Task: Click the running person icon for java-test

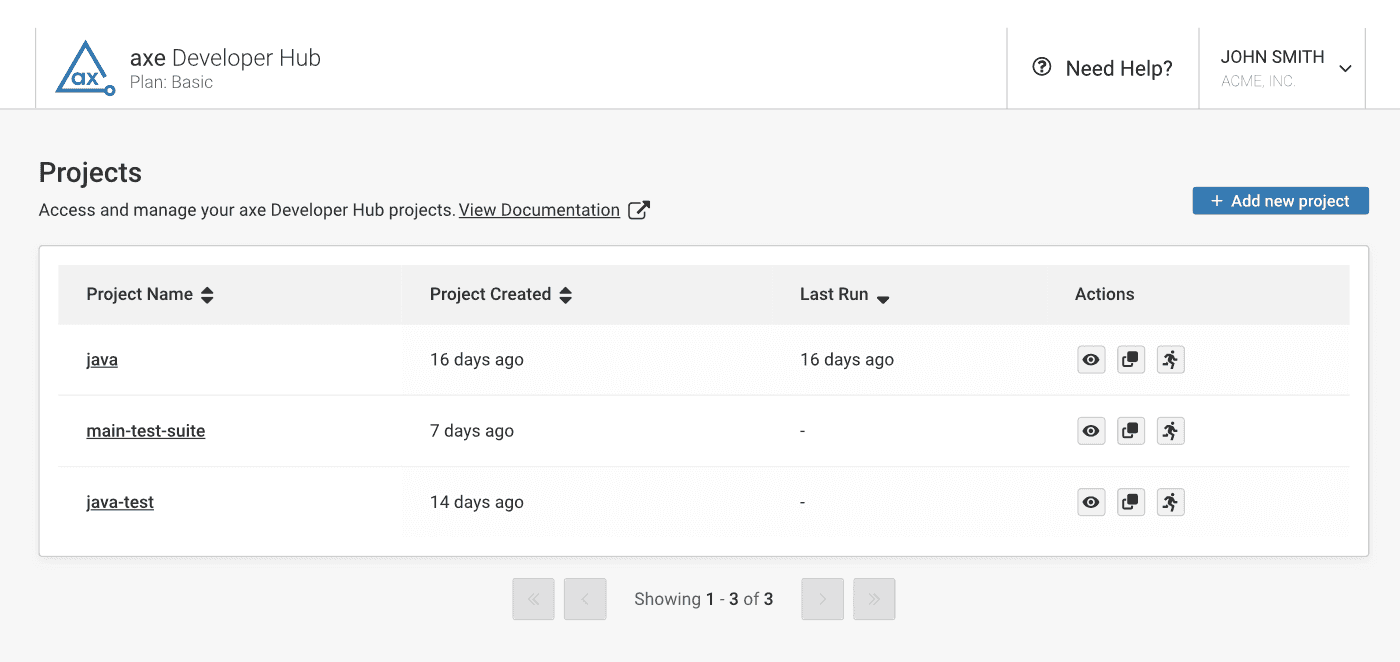Action: (x=1170, y=502)
